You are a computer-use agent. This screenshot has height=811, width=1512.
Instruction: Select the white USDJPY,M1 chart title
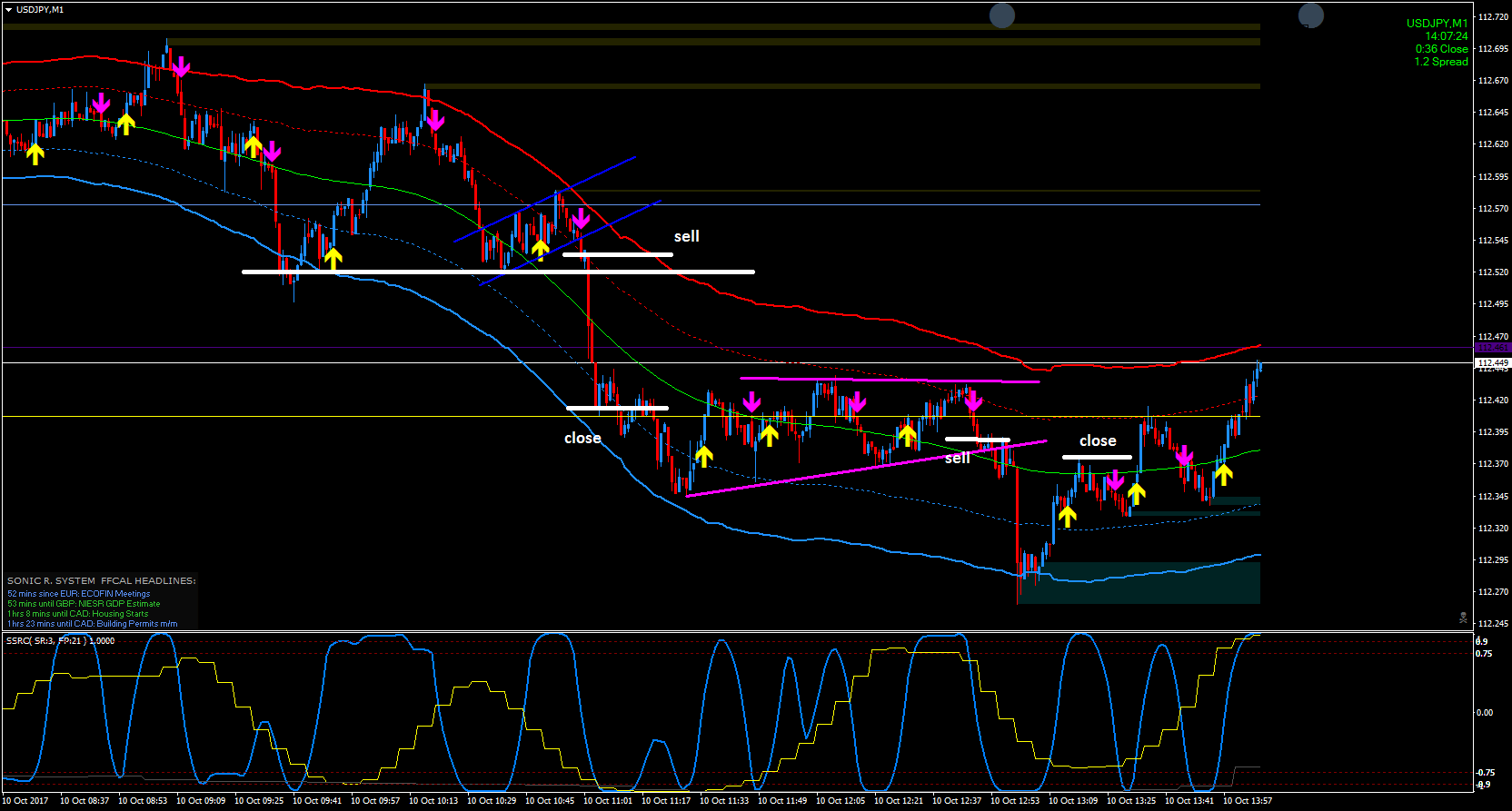click(40, 10)
